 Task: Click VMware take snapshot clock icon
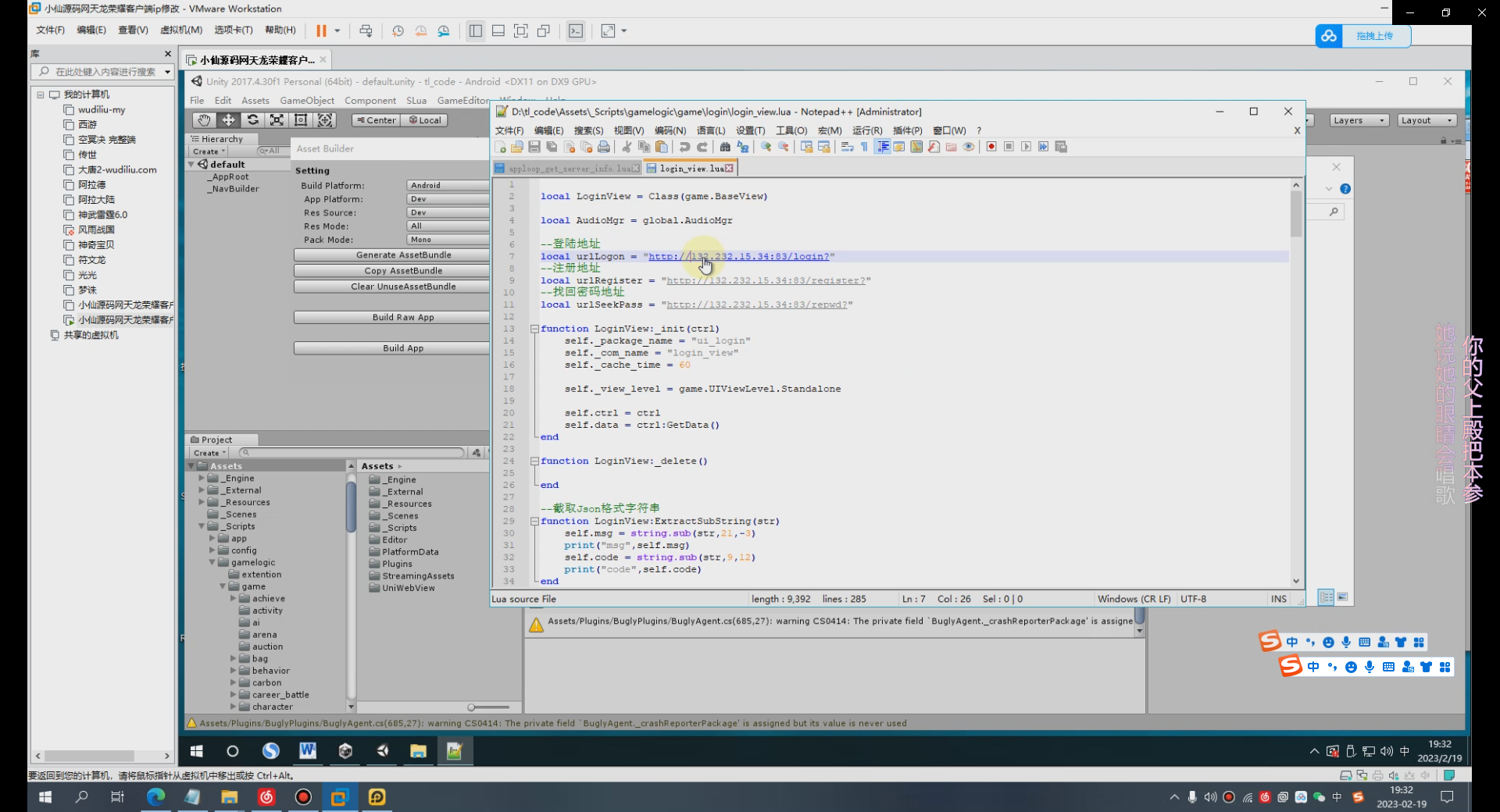coord(398,30)
